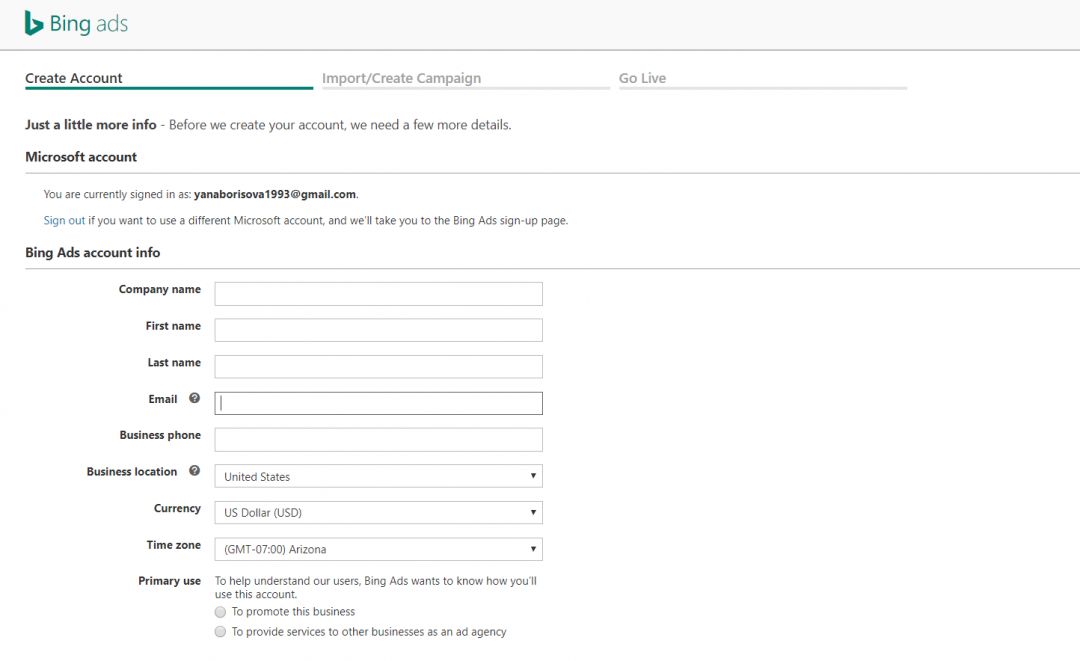Click the Bing Ads account info heading

coord(92,253)
